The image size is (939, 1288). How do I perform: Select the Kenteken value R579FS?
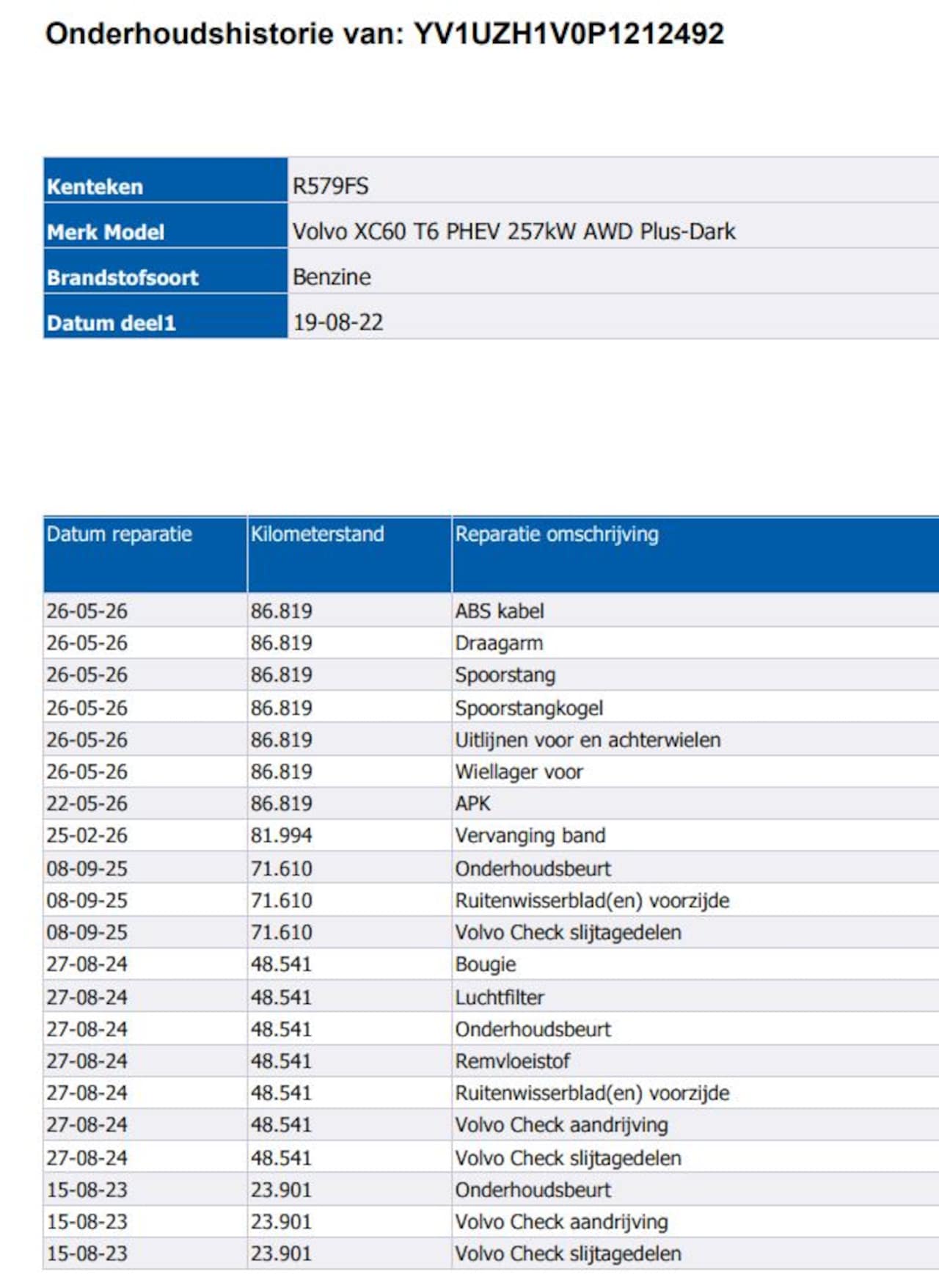pyautogui.click(x=330, y=186)
